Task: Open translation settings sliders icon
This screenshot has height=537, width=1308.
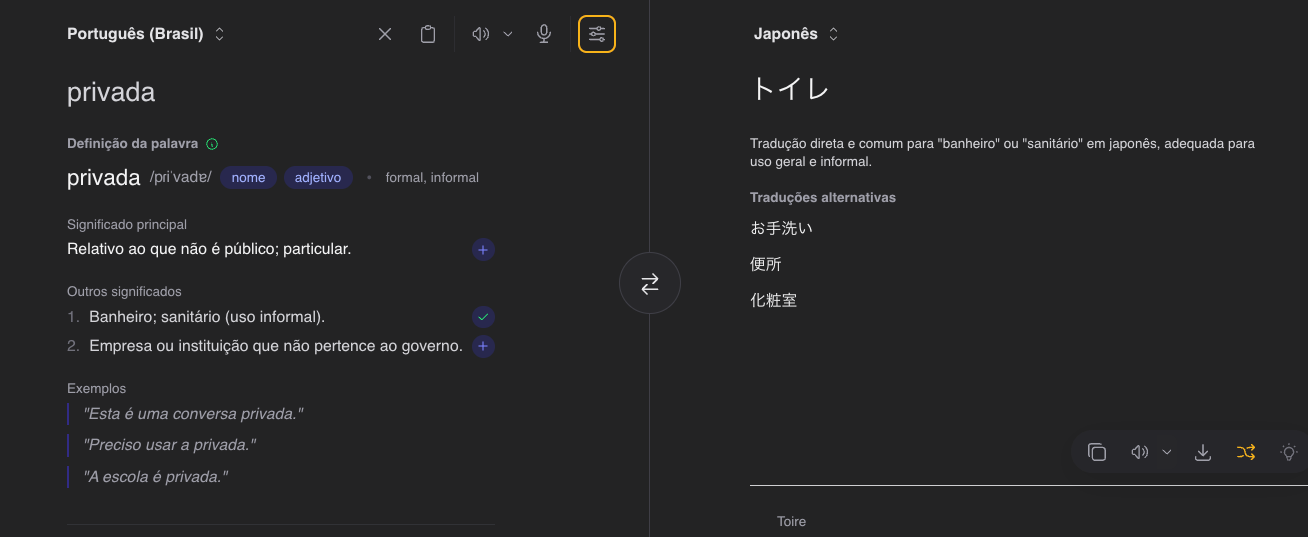Action: 597,34
